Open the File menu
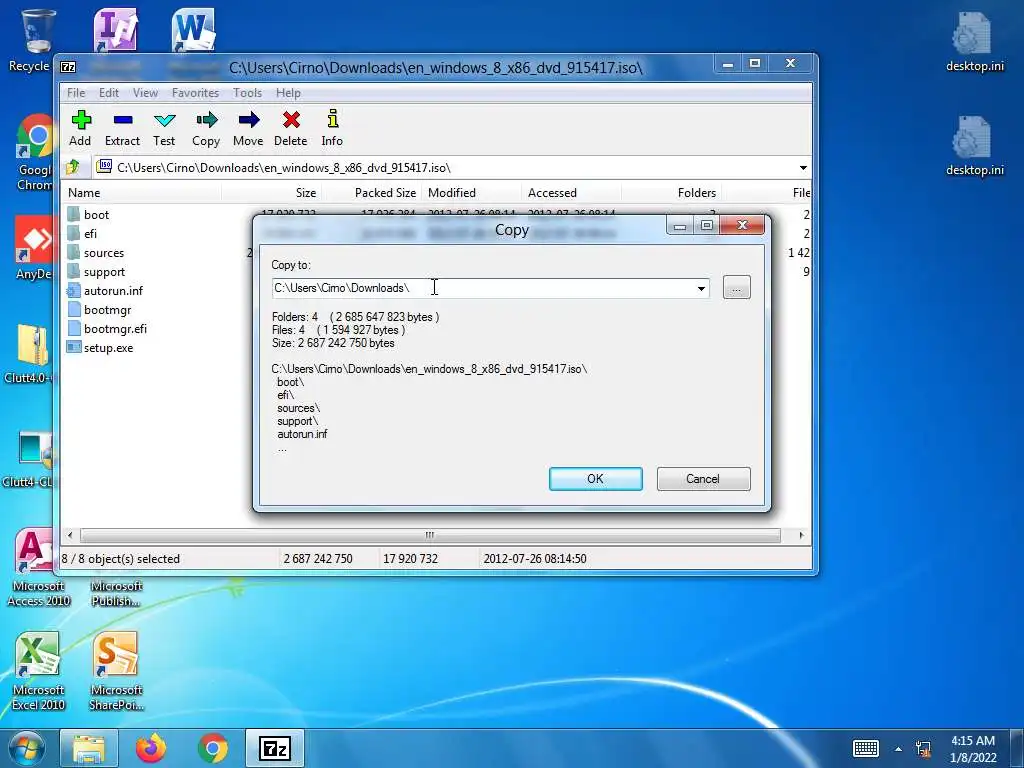The image size is (1024, 768). [76, 93]
